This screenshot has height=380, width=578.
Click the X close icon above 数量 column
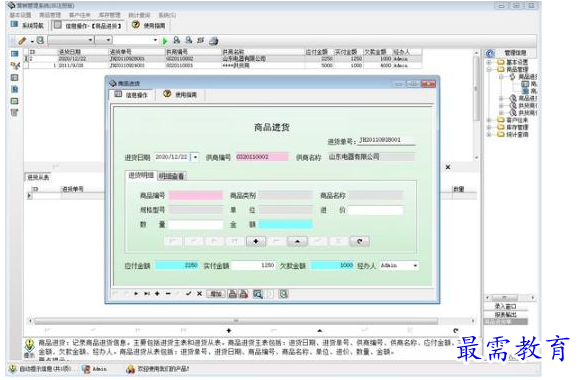tap(448, 167)
